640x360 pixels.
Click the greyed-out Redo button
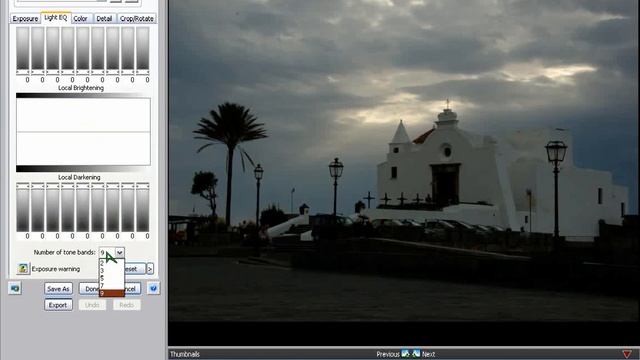(x=127, y=305)
